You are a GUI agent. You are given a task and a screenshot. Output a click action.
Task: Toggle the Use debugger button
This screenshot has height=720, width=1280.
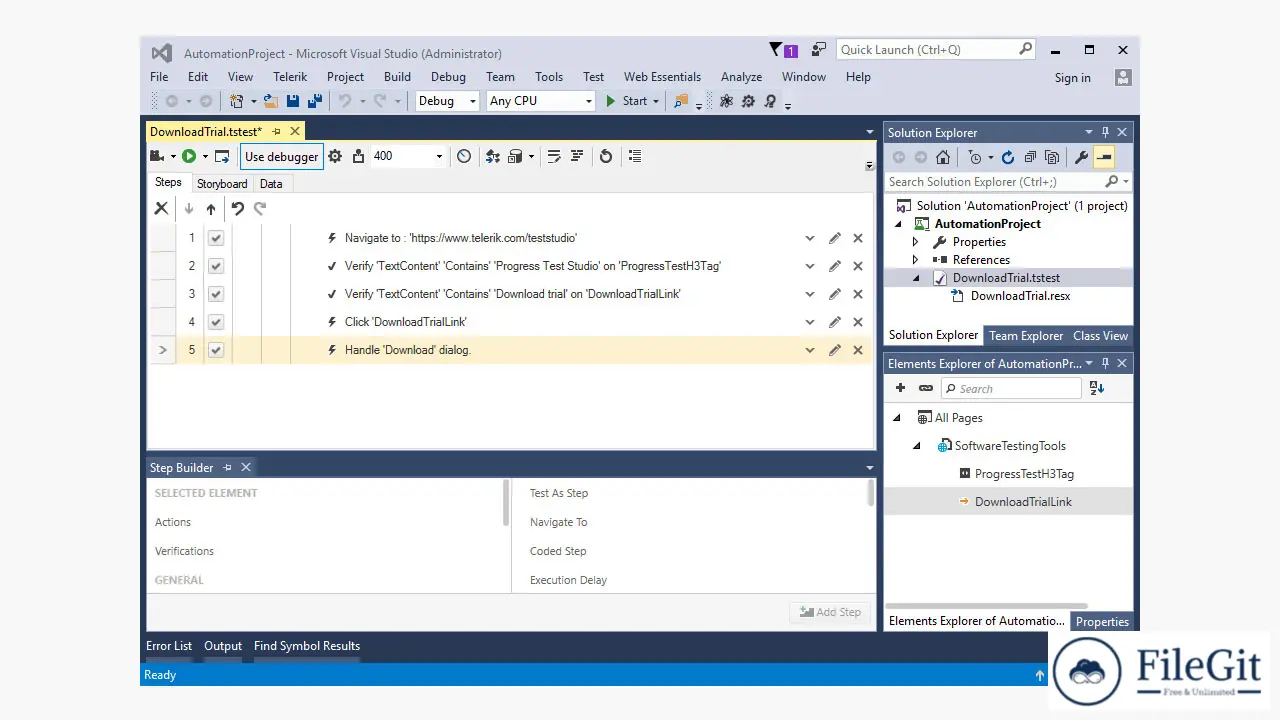coord(282,156)
